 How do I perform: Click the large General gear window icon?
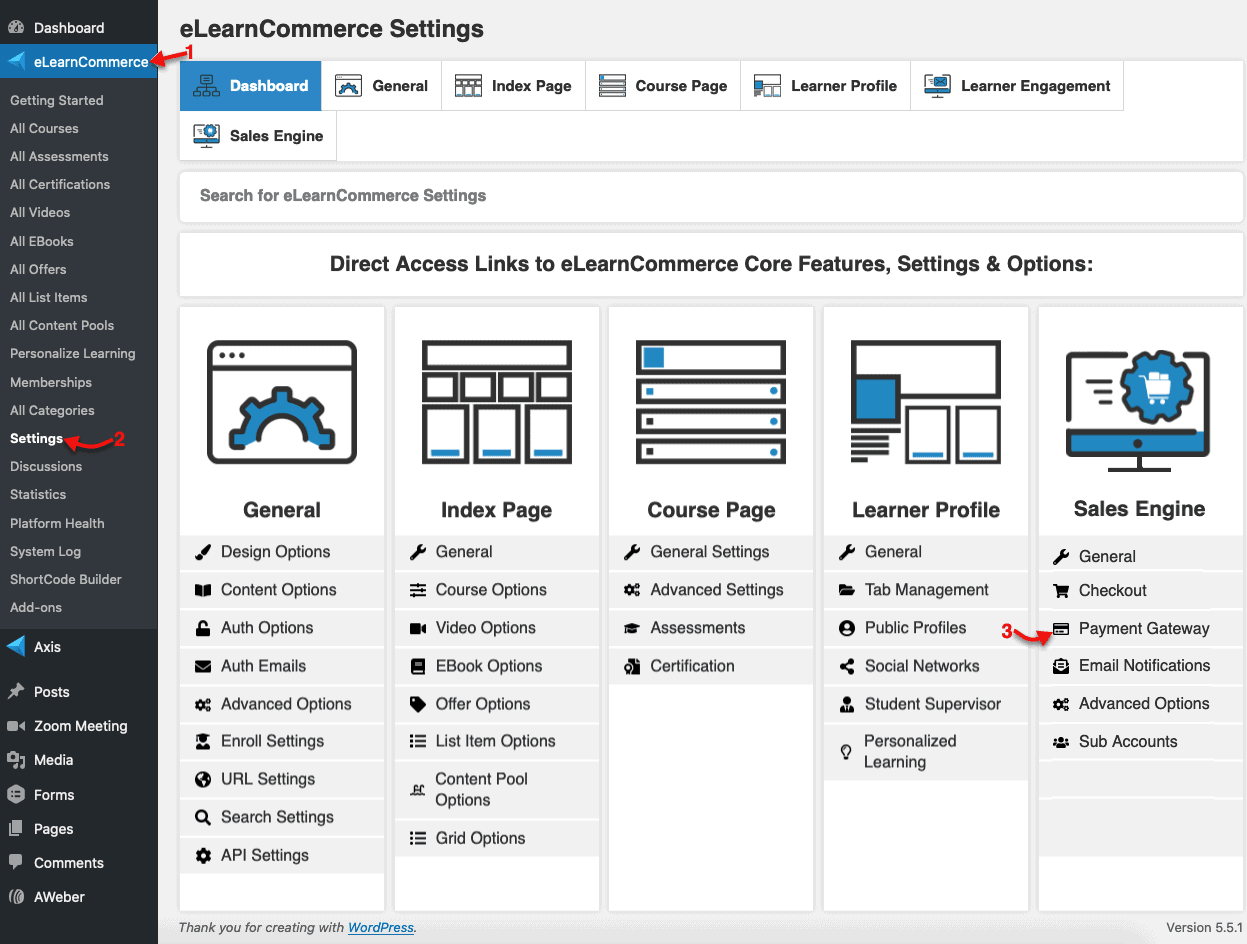[x=281, y=402]
